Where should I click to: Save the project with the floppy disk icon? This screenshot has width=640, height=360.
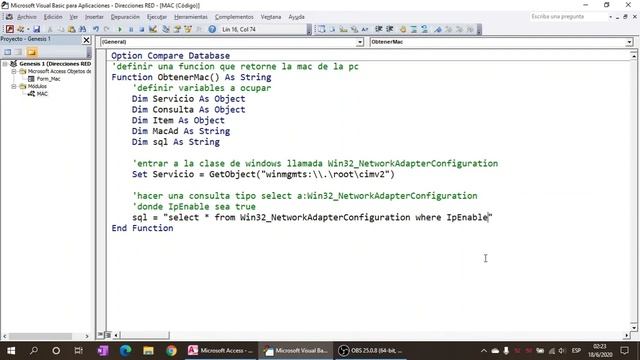[37, 29]
